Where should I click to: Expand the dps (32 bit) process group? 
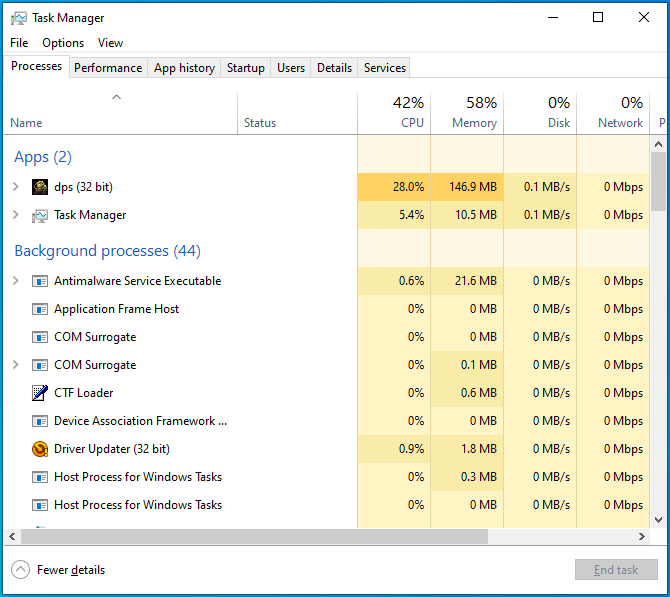pos(15,187)
